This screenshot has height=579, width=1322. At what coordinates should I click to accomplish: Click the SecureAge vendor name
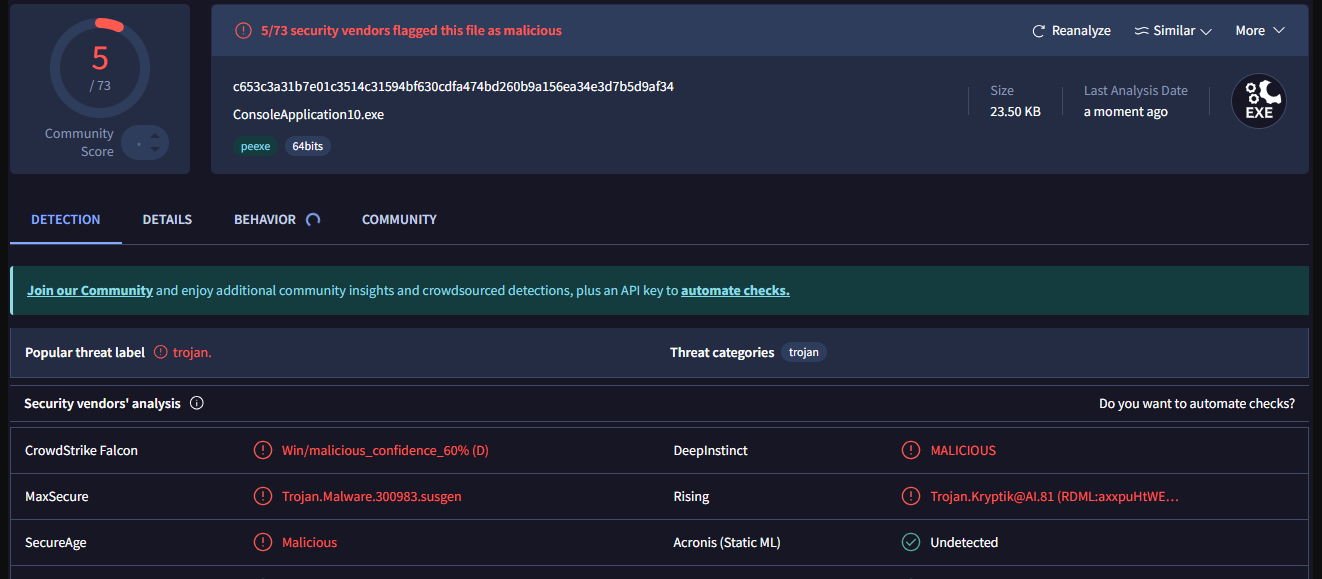pos(56,543)
